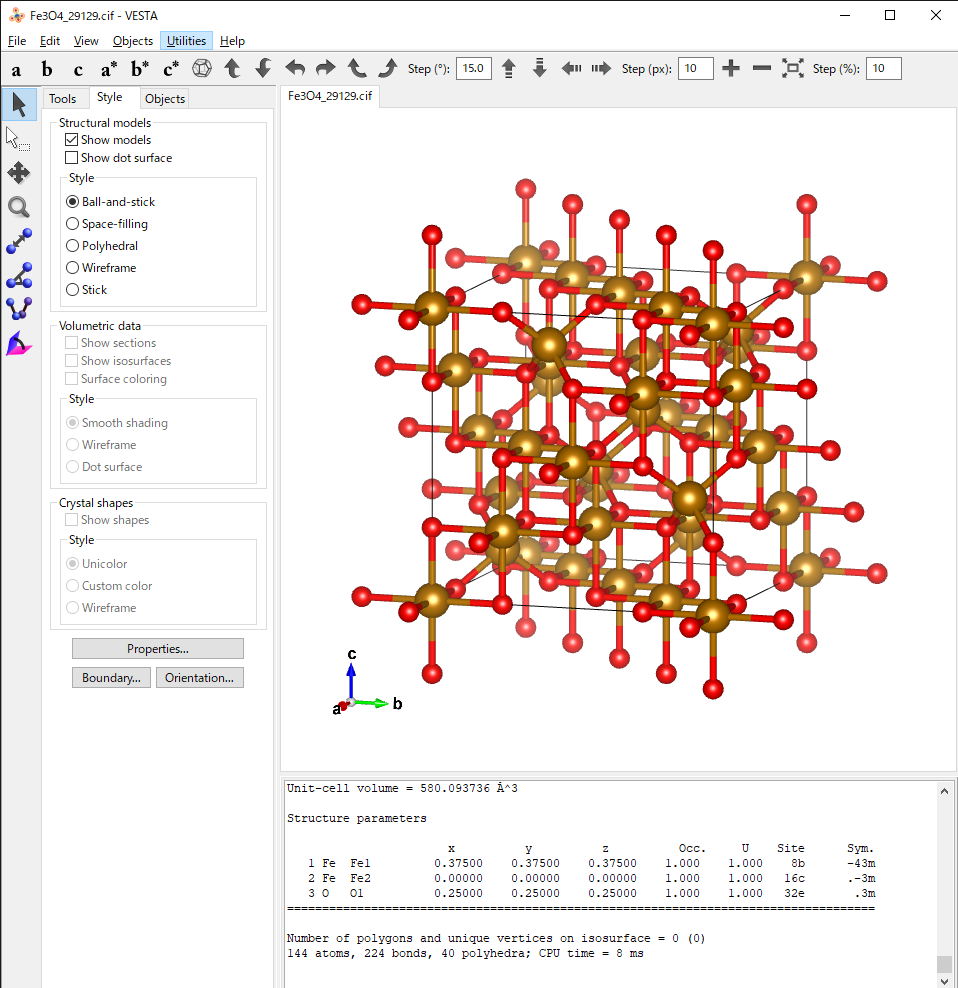This screenshot has height=988, width=958.
Task: Pick the Interfacial angle tool
Action: coord(19,344)
